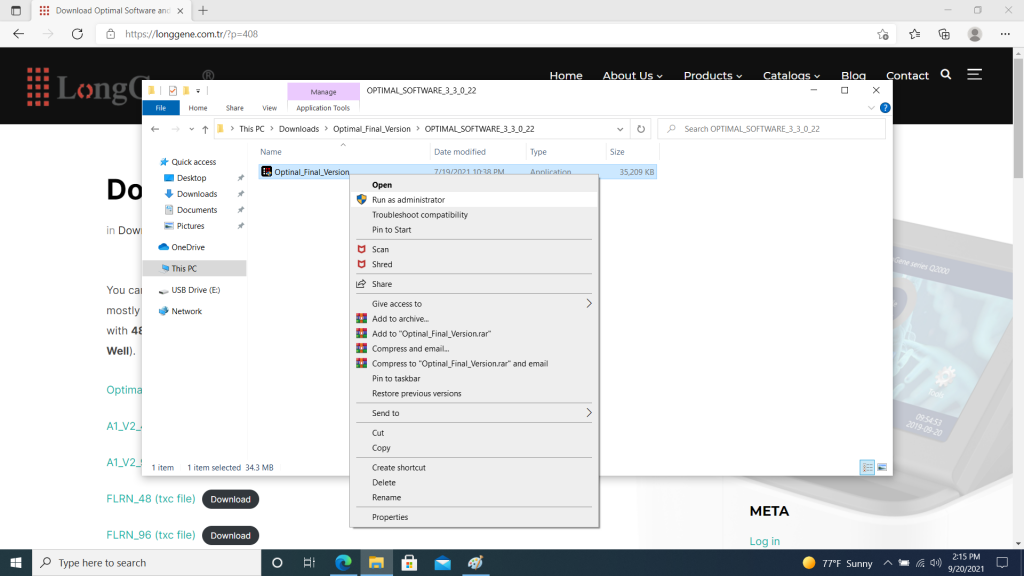
Task: Click the Optimal_Final_Version application file icon
Action: (x=267, y=172)
